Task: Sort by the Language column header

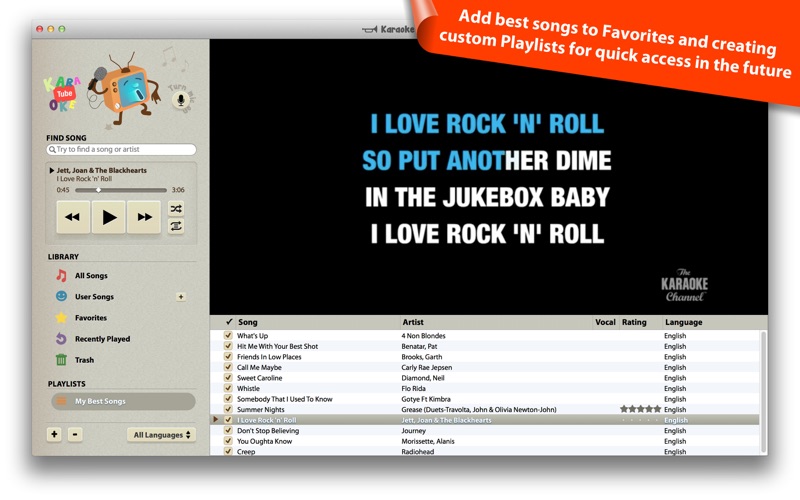Action: pos(683,322)
